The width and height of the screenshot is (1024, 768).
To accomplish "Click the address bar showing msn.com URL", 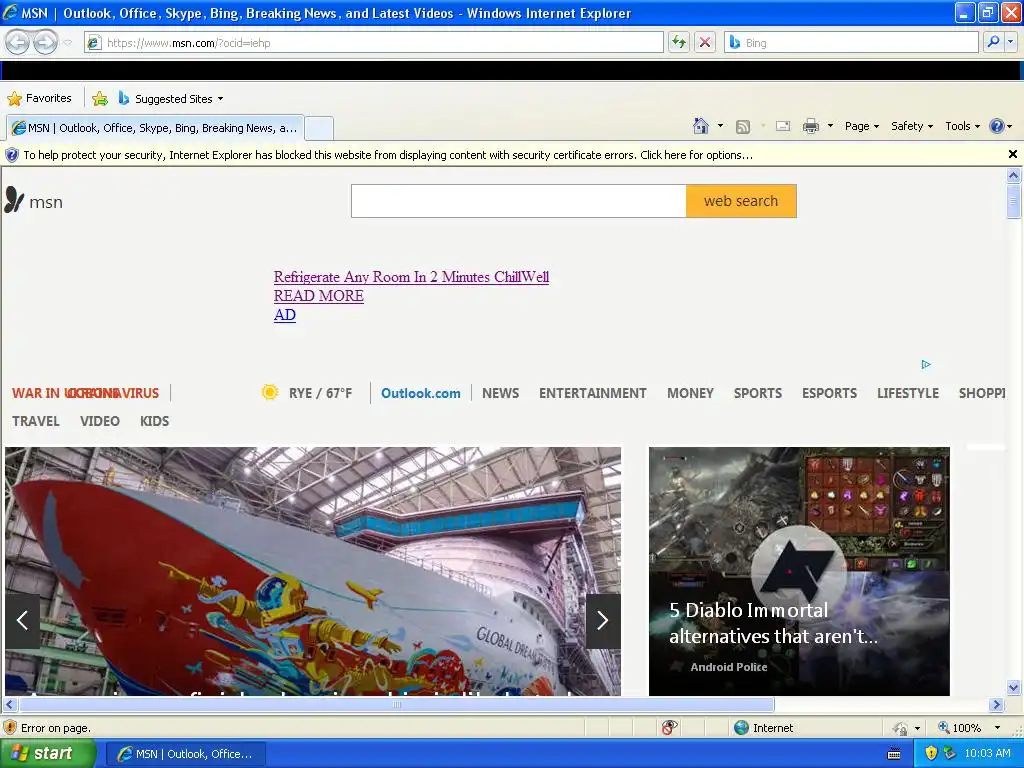I will tap(374, 43).
